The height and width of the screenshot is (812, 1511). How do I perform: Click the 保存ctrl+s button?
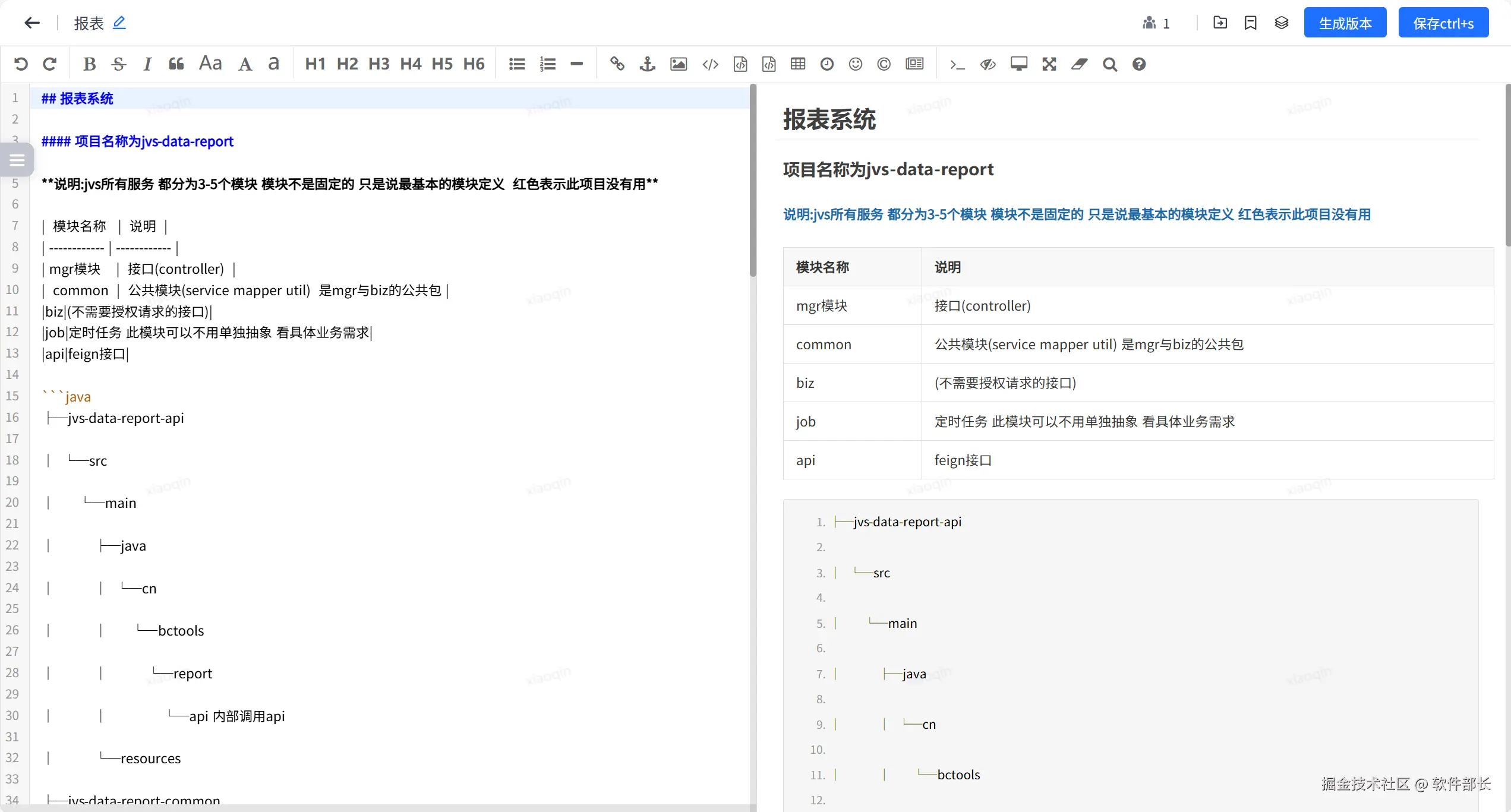click(x=1443, y=23)
